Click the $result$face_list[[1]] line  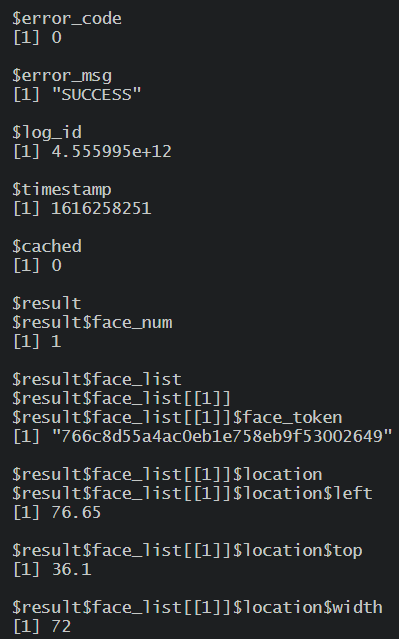pos(121,398)
